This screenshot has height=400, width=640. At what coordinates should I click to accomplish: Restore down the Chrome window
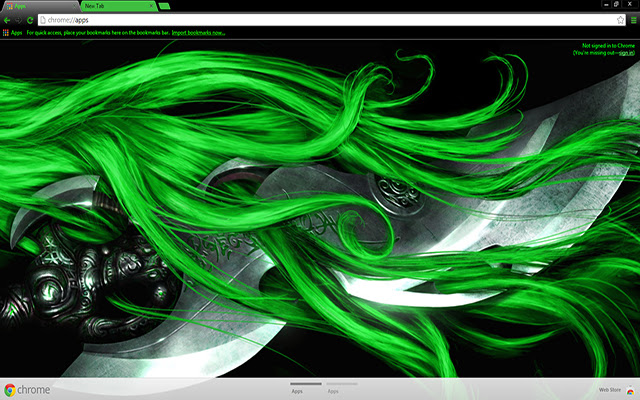[x=616, y=4]
